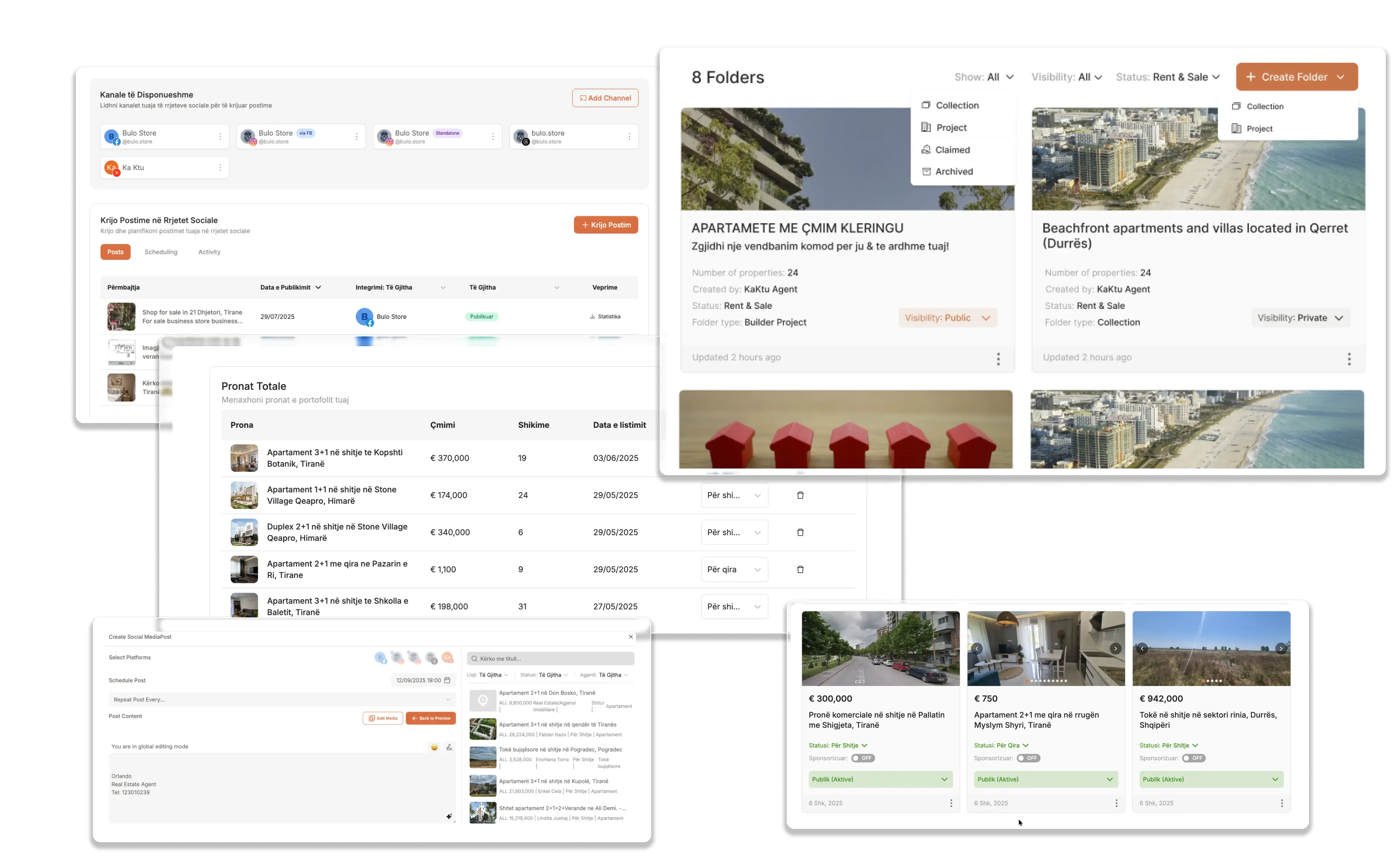The width and height of the screenshot is (1400, 864).
Task: Select the Ka YouTube platform avatar
Action: click(447, 658)
